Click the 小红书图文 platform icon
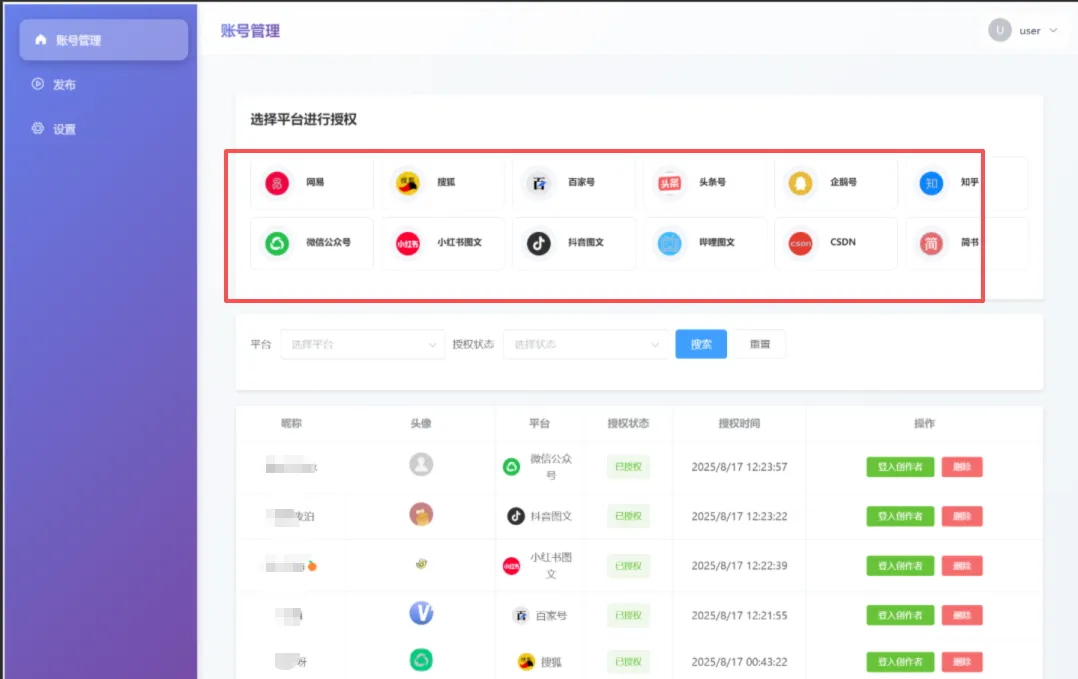1078x679 pixels. pos(442,243)
